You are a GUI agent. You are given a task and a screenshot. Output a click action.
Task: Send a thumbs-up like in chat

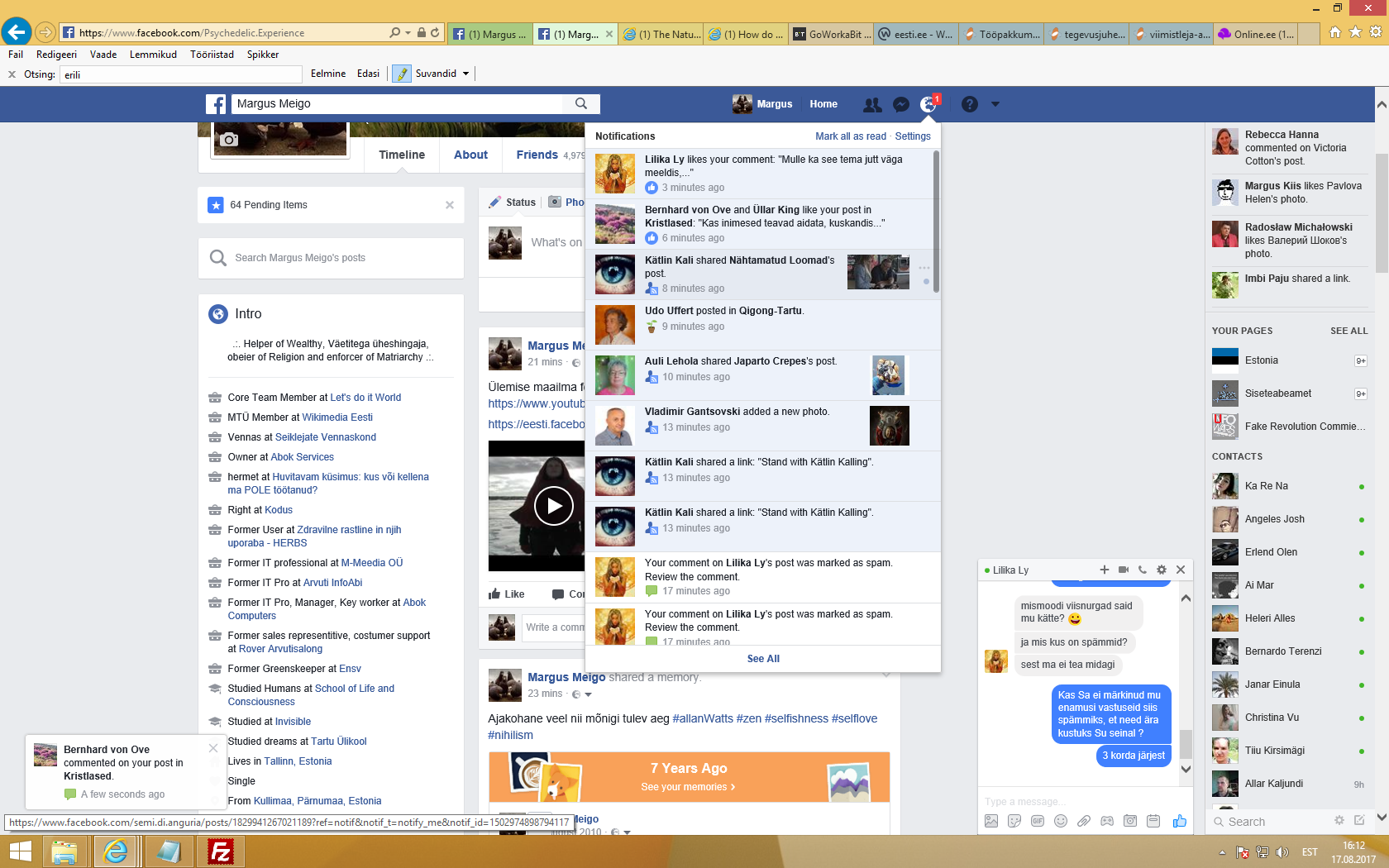(x=1179, y=821)
